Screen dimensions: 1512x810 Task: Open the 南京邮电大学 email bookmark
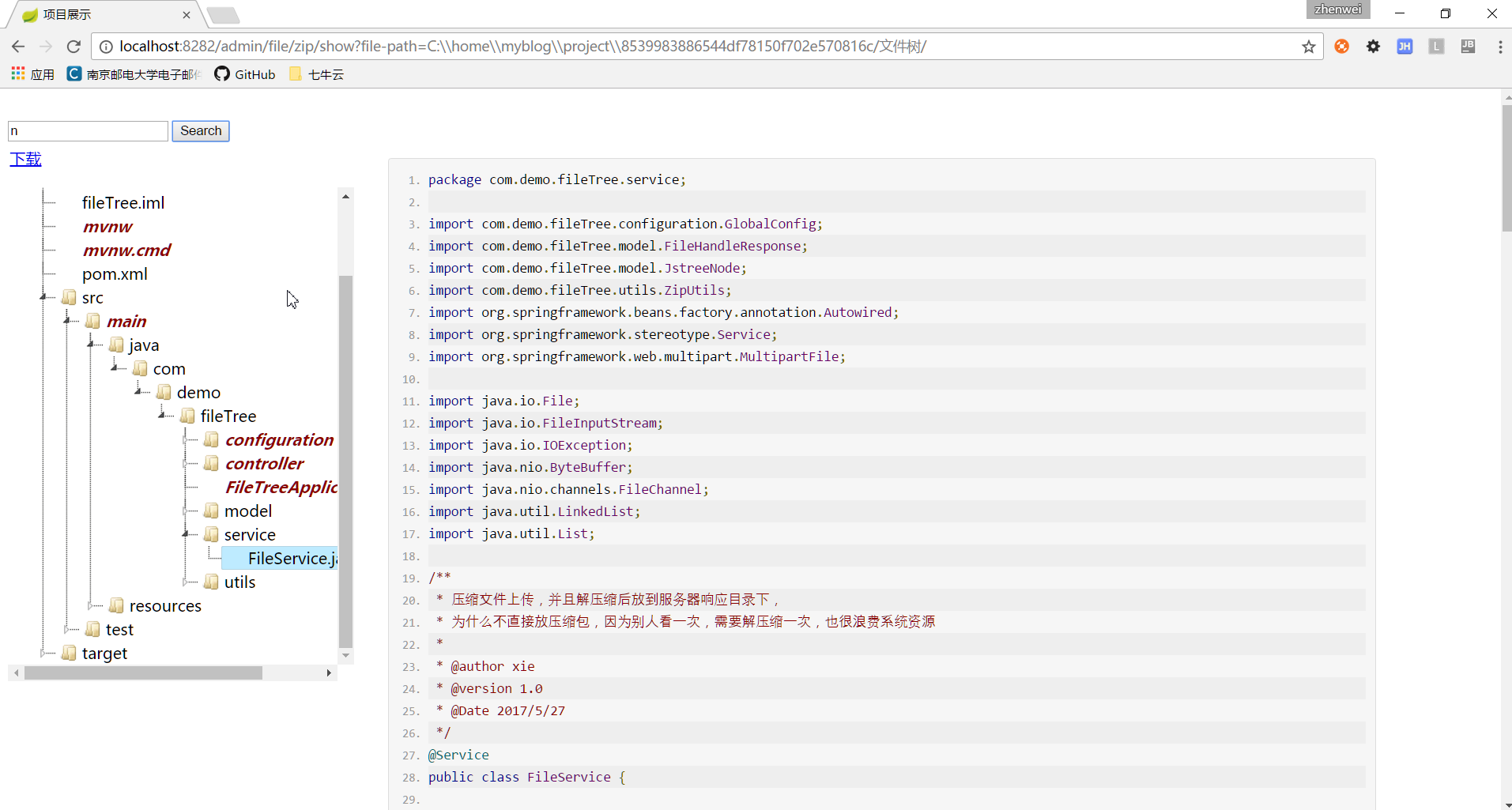click(x=134, y=74)
